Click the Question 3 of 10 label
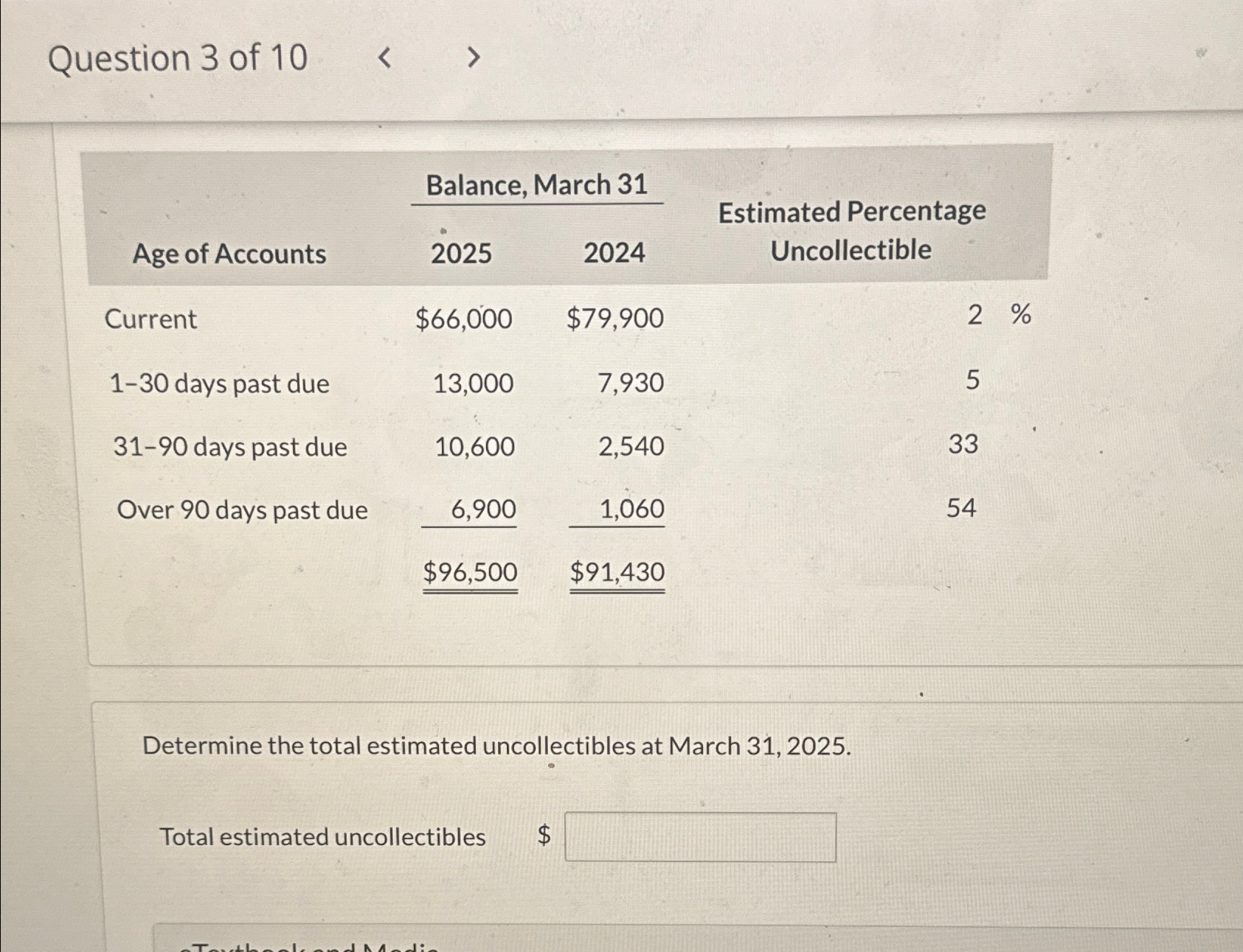 point(178,58)
